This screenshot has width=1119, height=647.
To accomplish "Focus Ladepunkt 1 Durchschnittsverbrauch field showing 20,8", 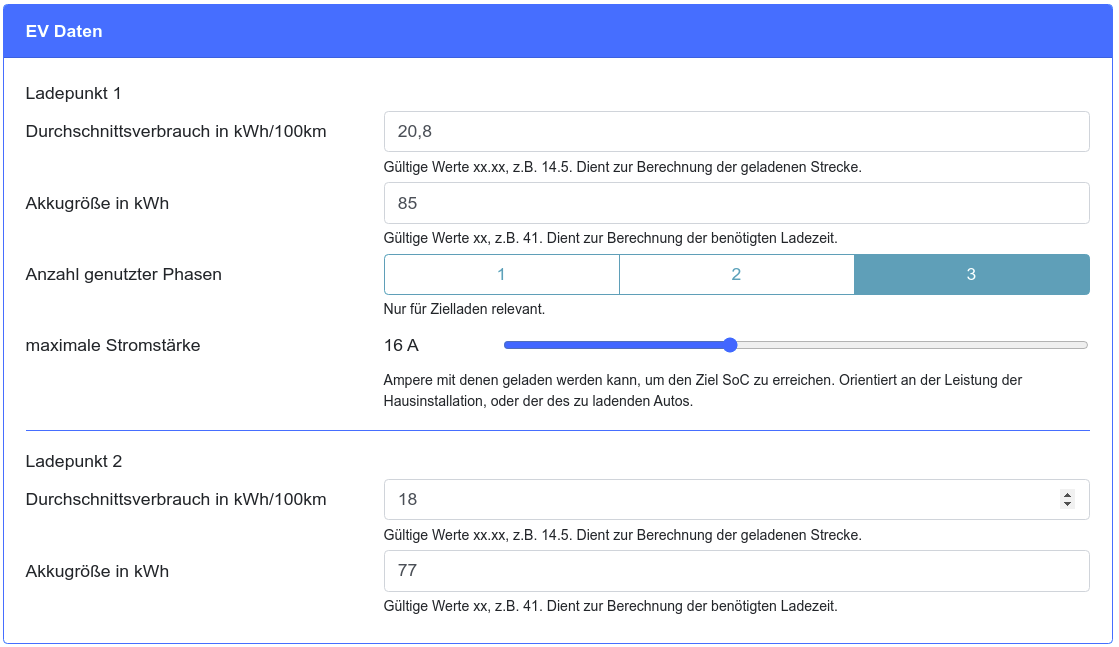I will 736,131.
